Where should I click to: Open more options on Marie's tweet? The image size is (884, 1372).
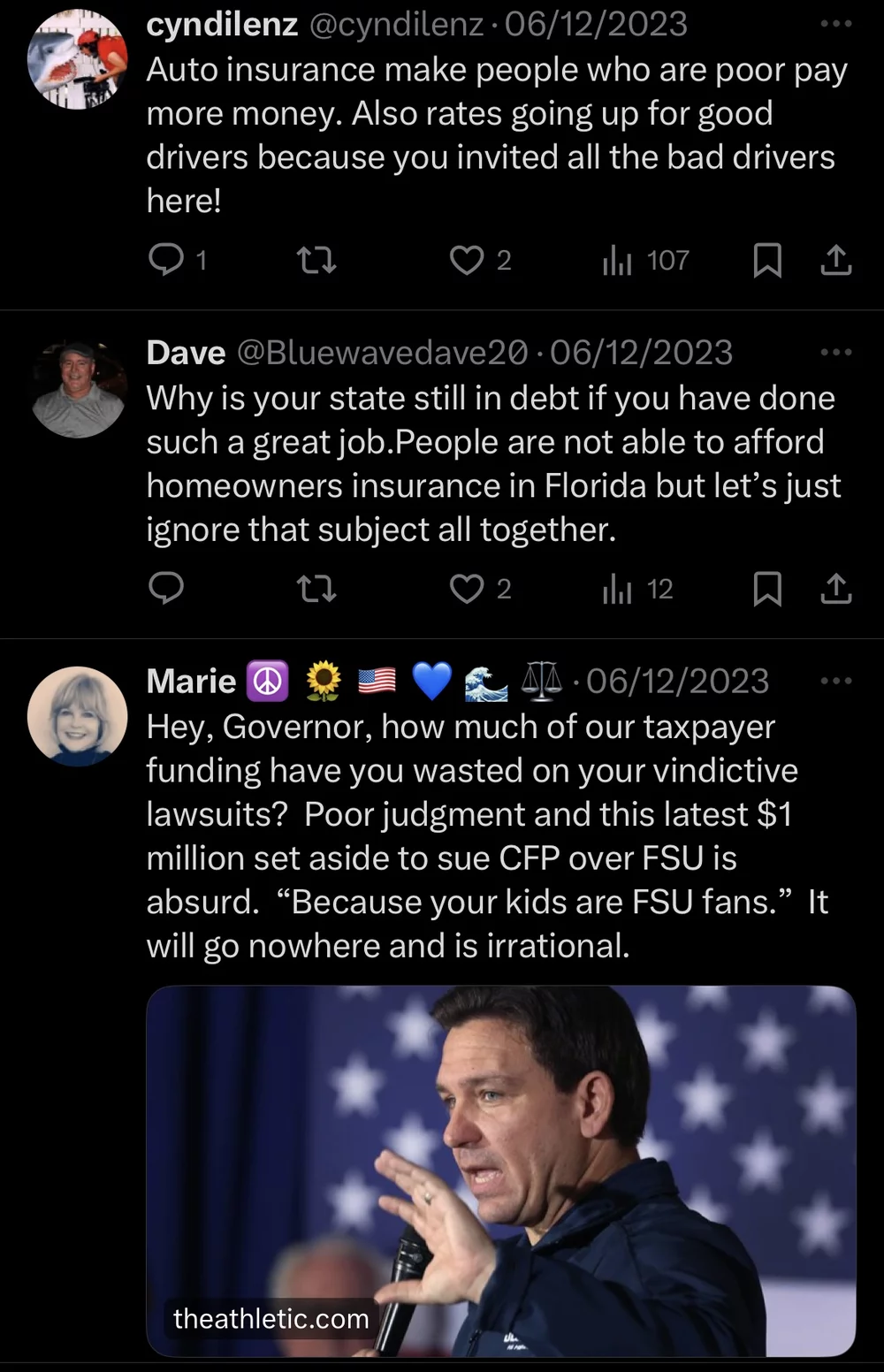(x=835, y=681)
